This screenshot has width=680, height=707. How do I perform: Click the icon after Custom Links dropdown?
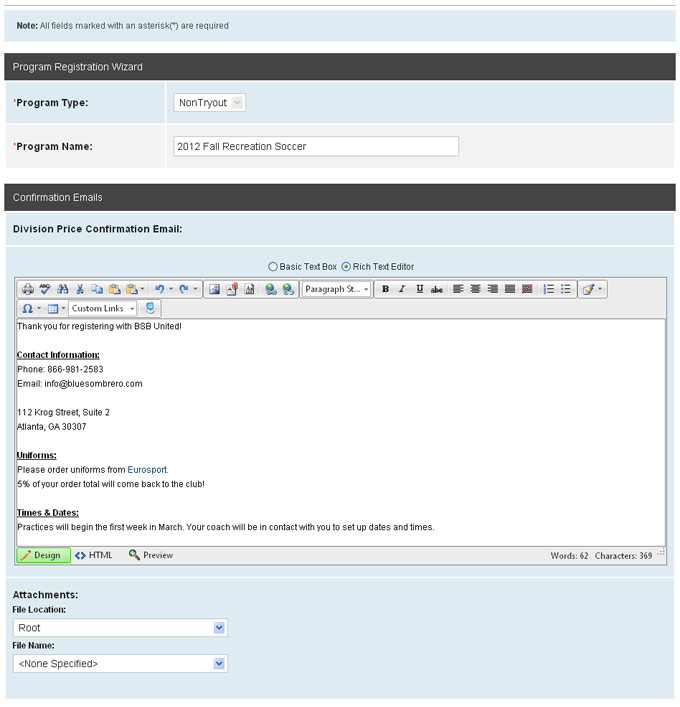[x=150, y=308]
